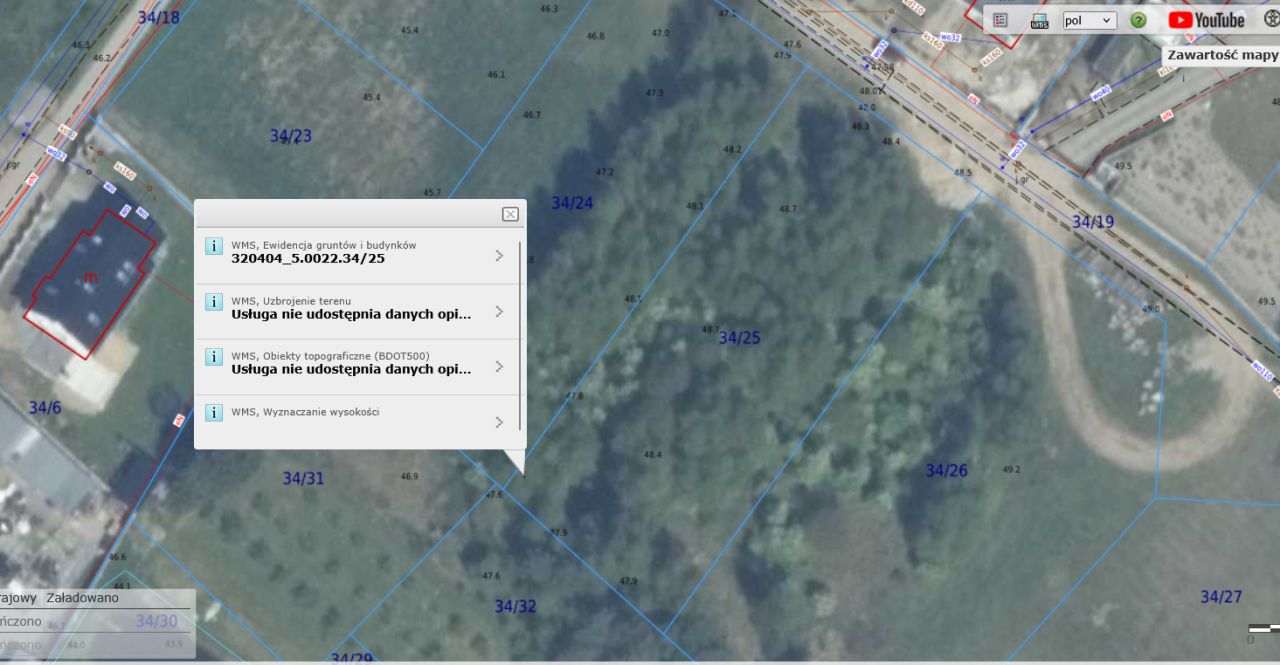Click parcel label 34/18 on map
This screenshot has height=665, width=1280.
coord(159,17)
